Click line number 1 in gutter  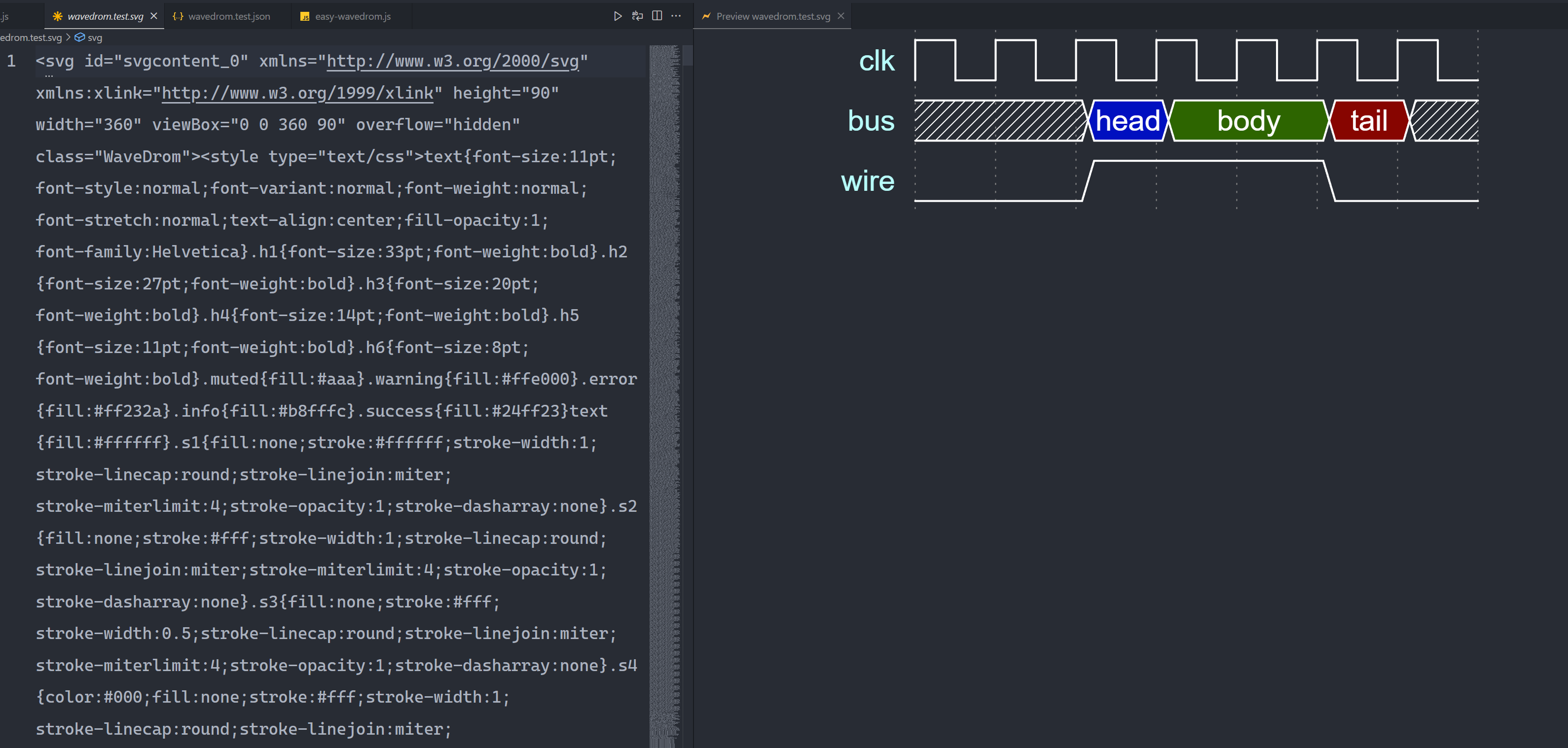[x=11, y=61]
